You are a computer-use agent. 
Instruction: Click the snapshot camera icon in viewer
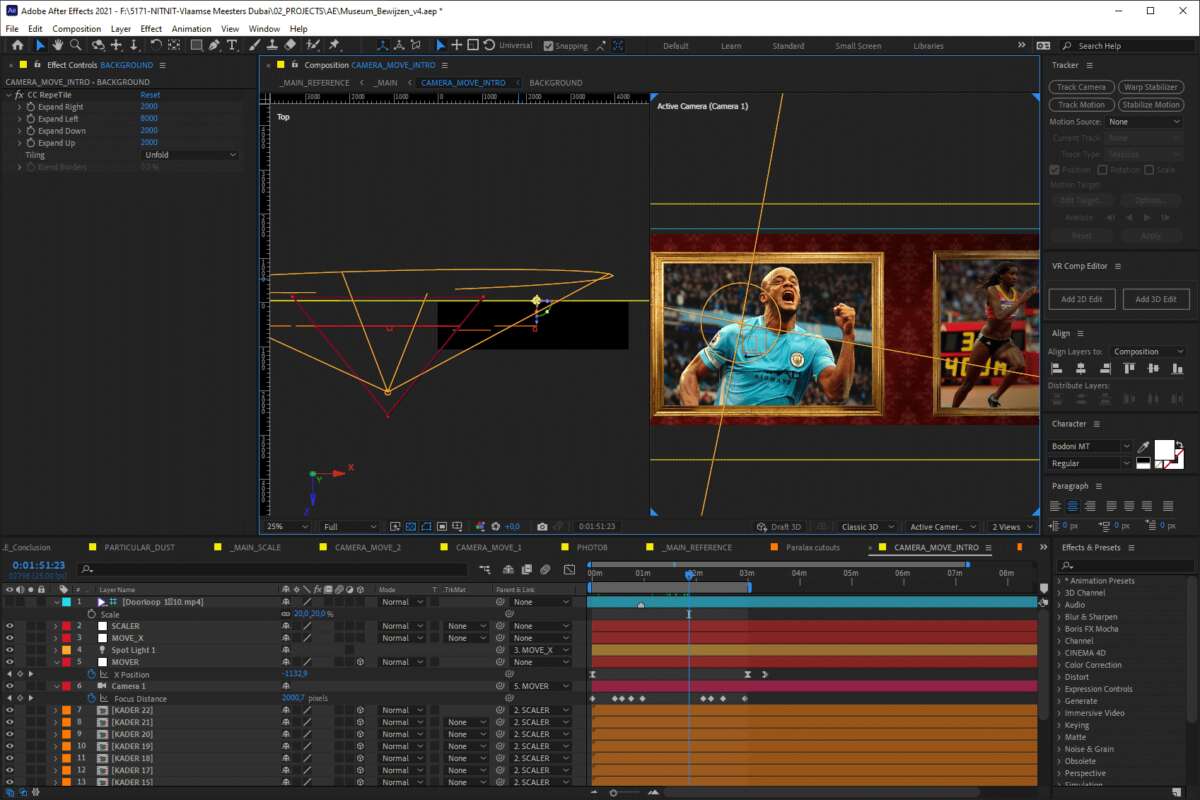click(x=542, y=526)
